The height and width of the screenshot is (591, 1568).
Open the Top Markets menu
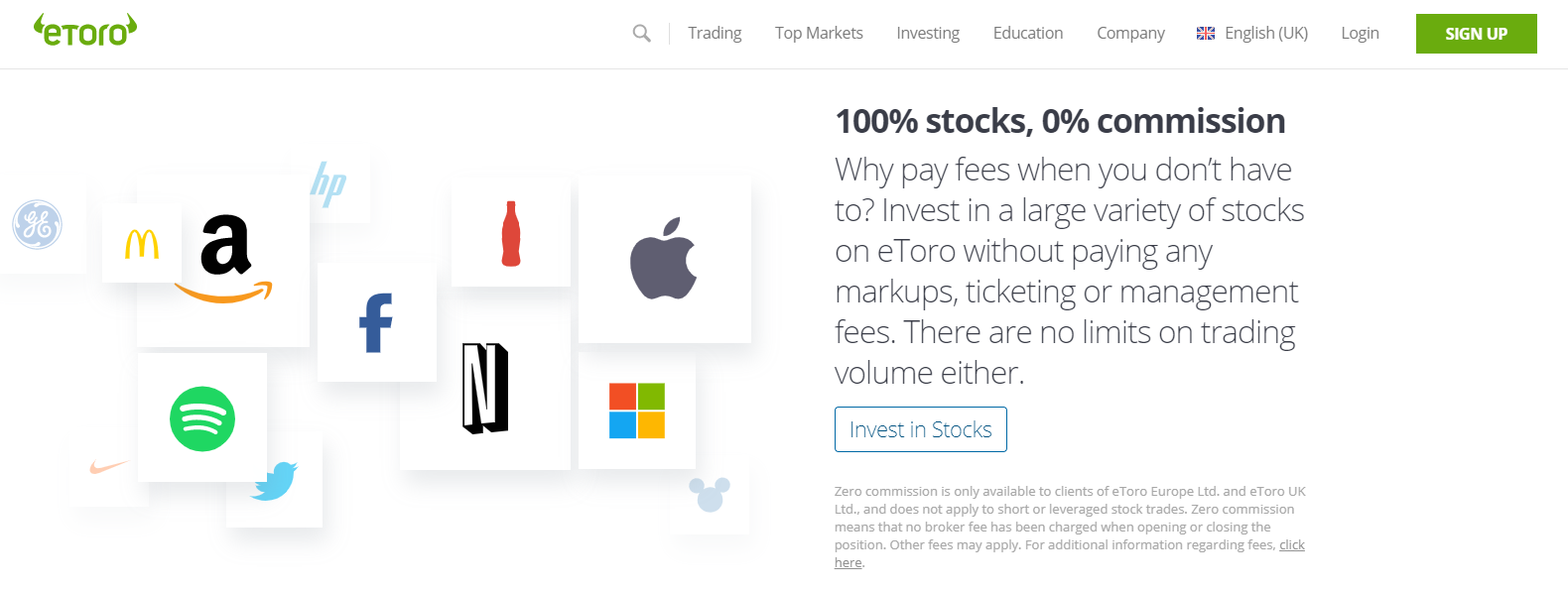pos(819,34)
